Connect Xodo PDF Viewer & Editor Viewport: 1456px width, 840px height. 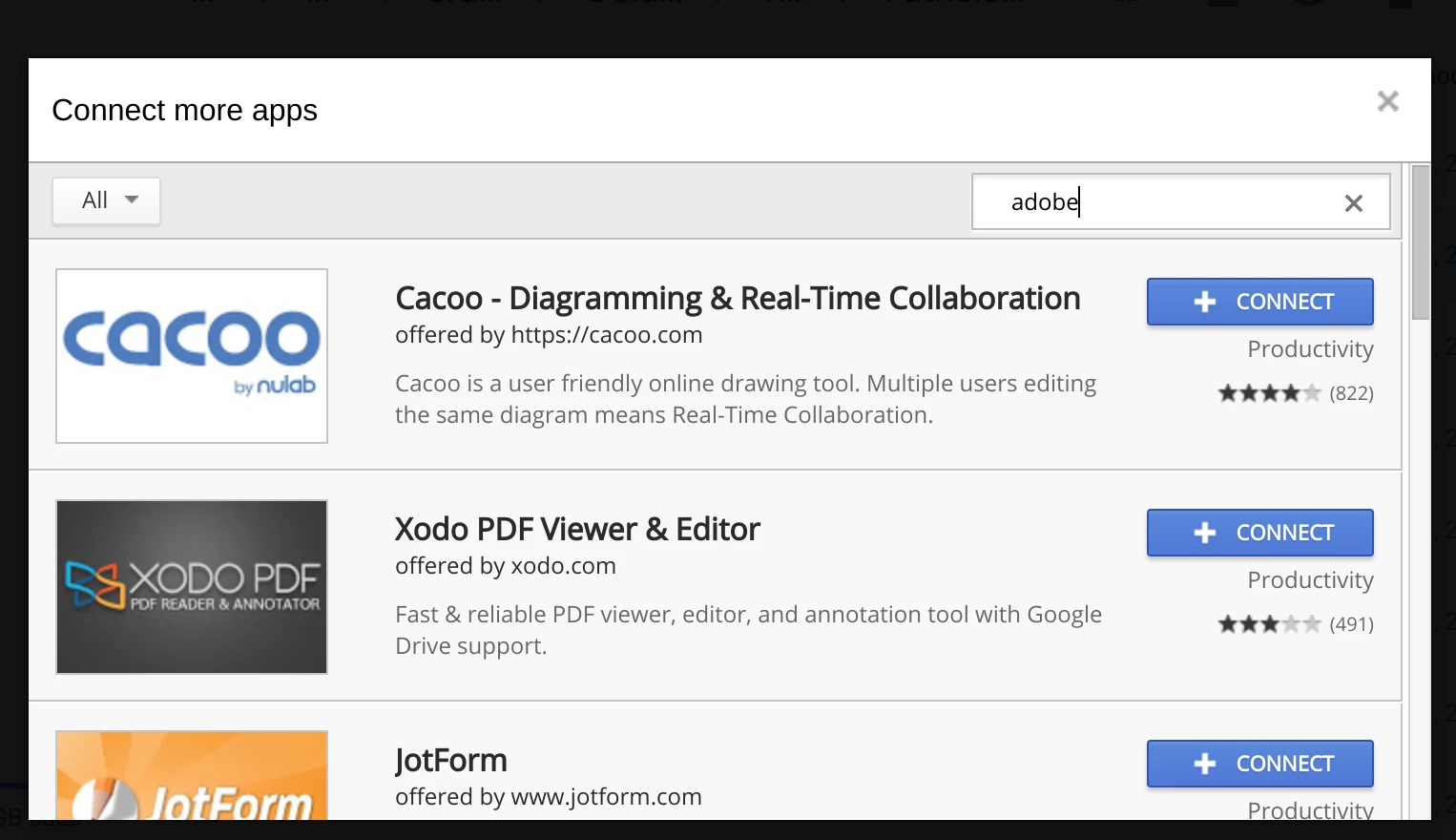click(x=1259, y=533)
